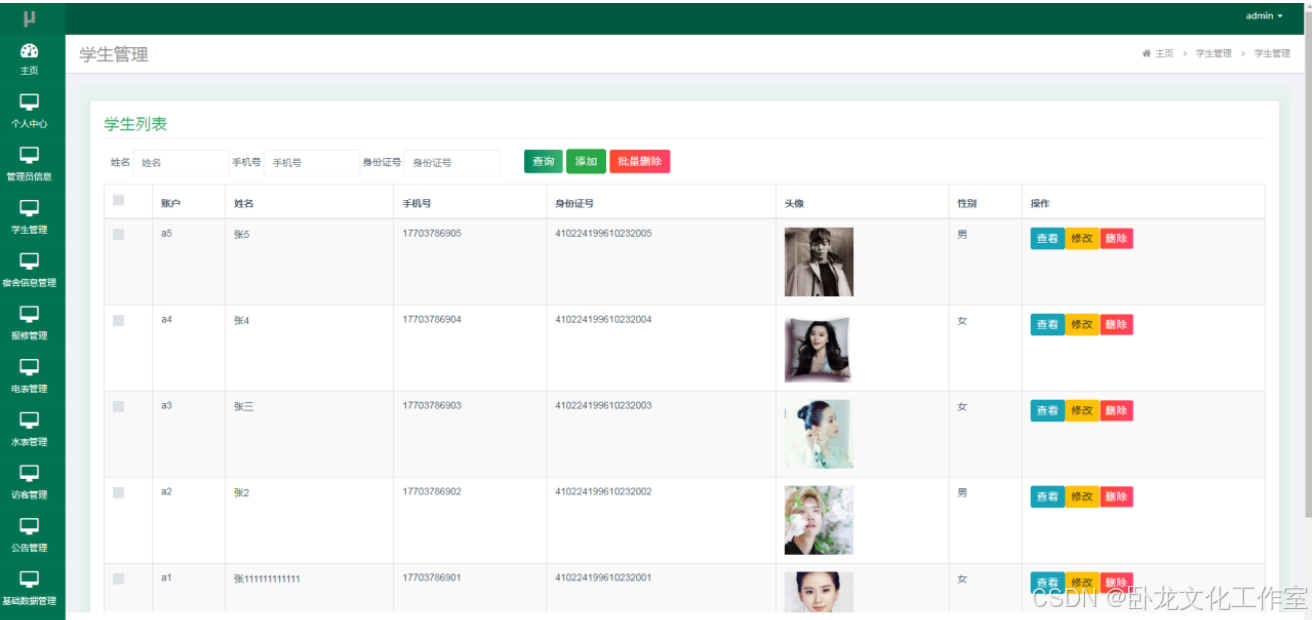Click 主页 link in breadcrumb
Image resolution: width=1312 pixels, height=620 pixels.
[x=1164, y=54]
